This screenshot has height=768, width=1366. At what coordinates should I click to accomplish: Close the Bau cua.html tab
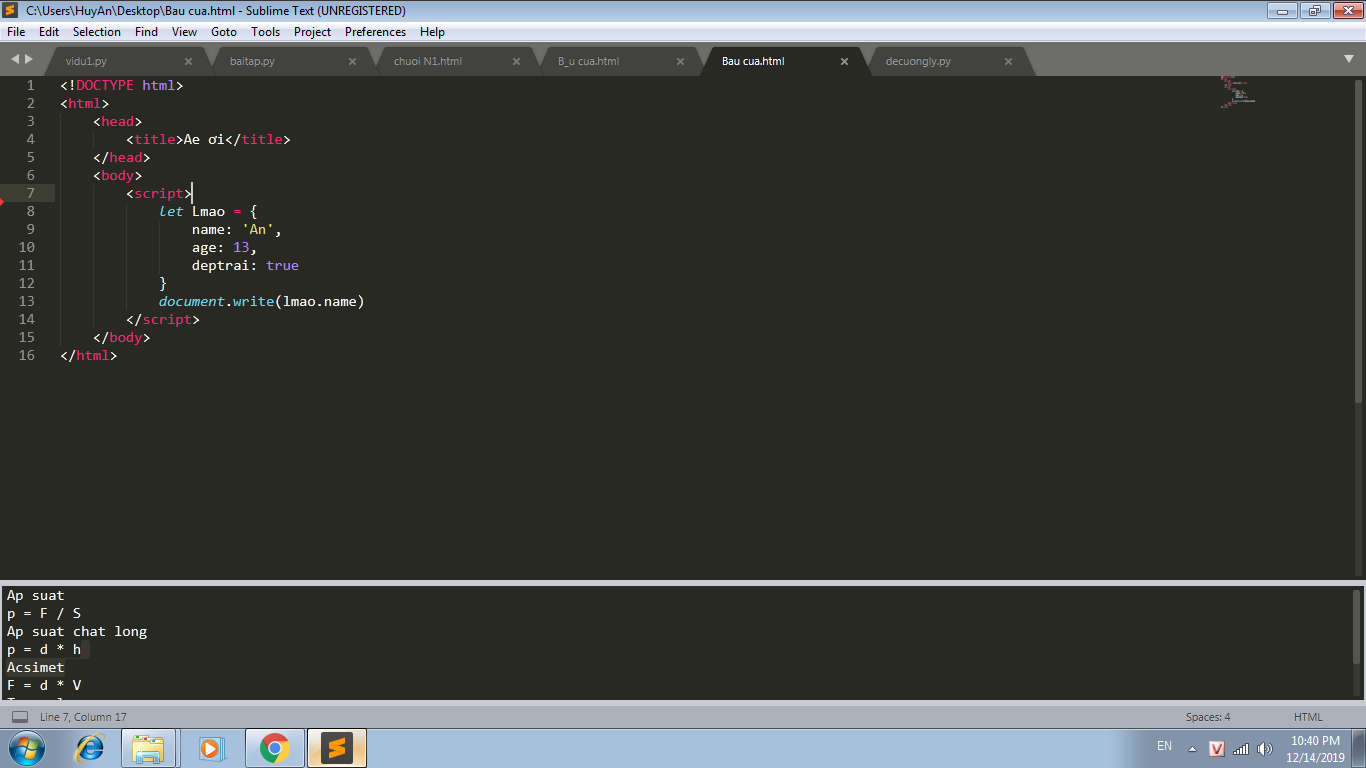coord(844,61)
